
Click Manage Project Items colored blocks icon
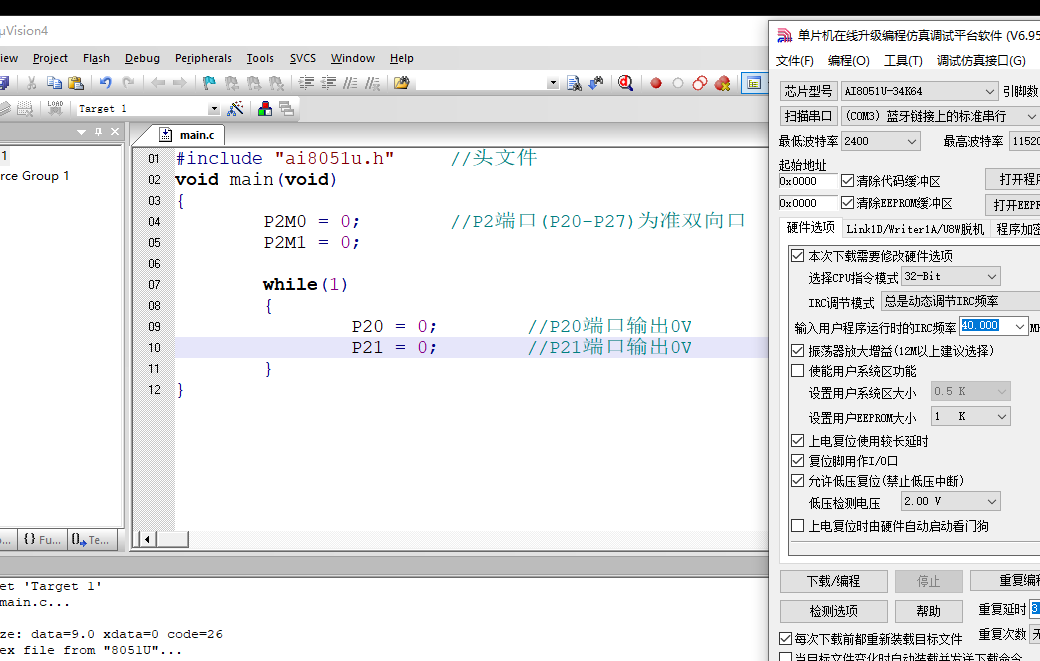pos(265,108)
